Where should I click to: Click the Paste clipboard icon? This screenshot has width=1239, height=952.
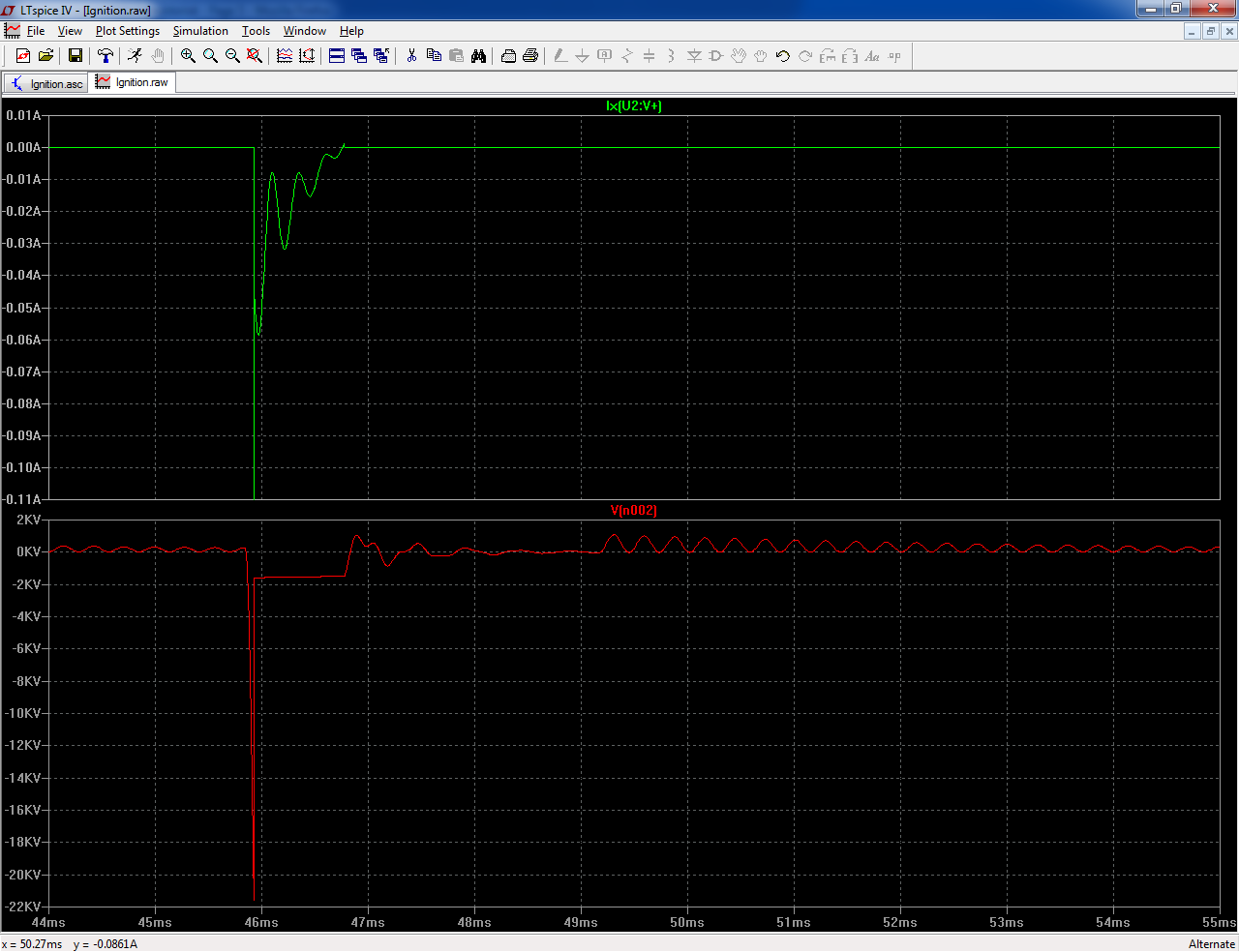(456, 56)
